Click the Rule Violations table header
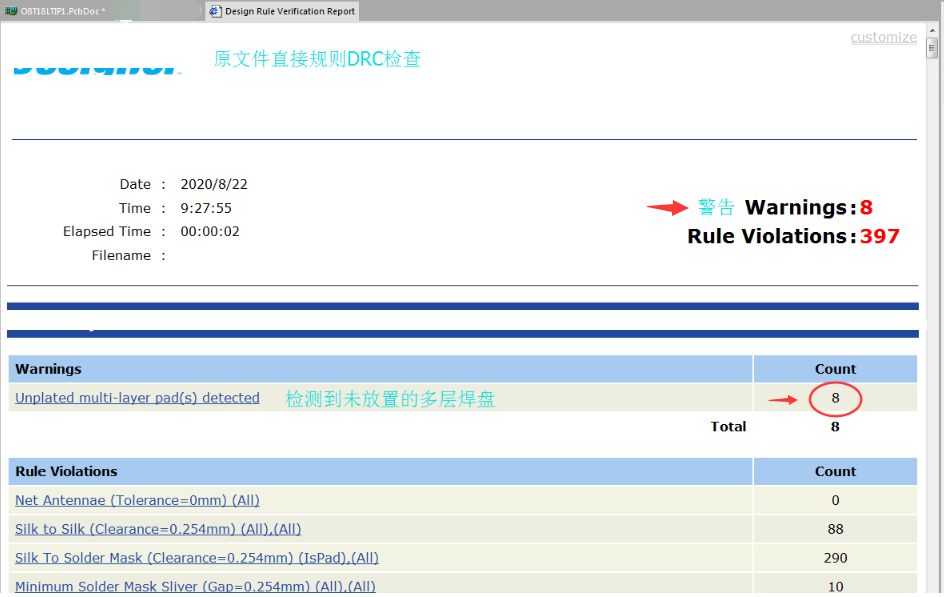This screenshot has height=597, width=944. click(x=66, y=471)
